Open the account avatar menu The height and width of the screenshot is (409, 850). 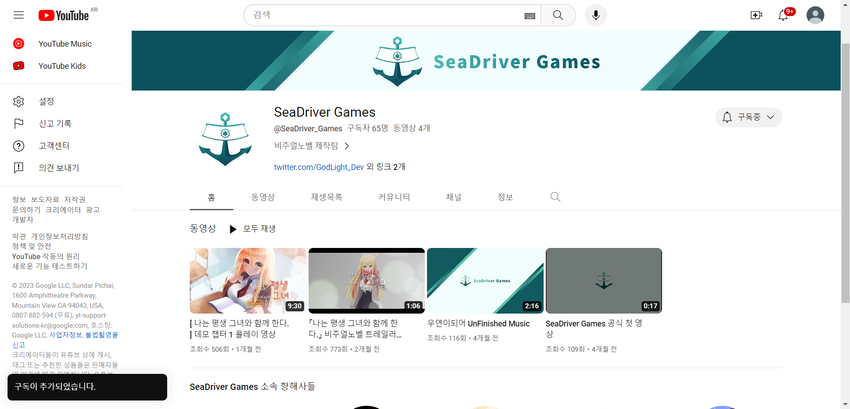click(815, 15)
